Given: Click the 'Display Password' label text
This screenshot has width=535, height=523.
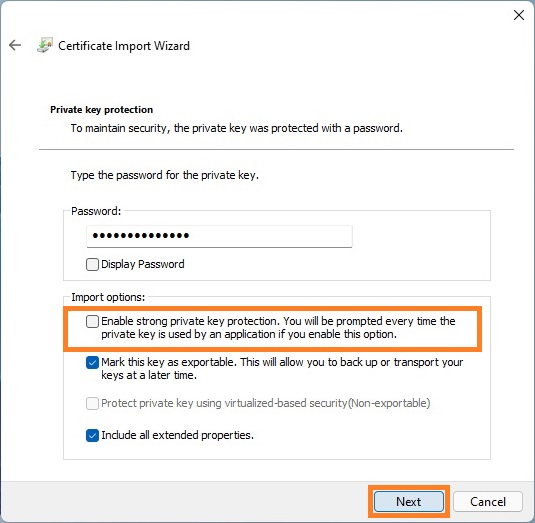Looking at the screenshot, I should [143, 264].
